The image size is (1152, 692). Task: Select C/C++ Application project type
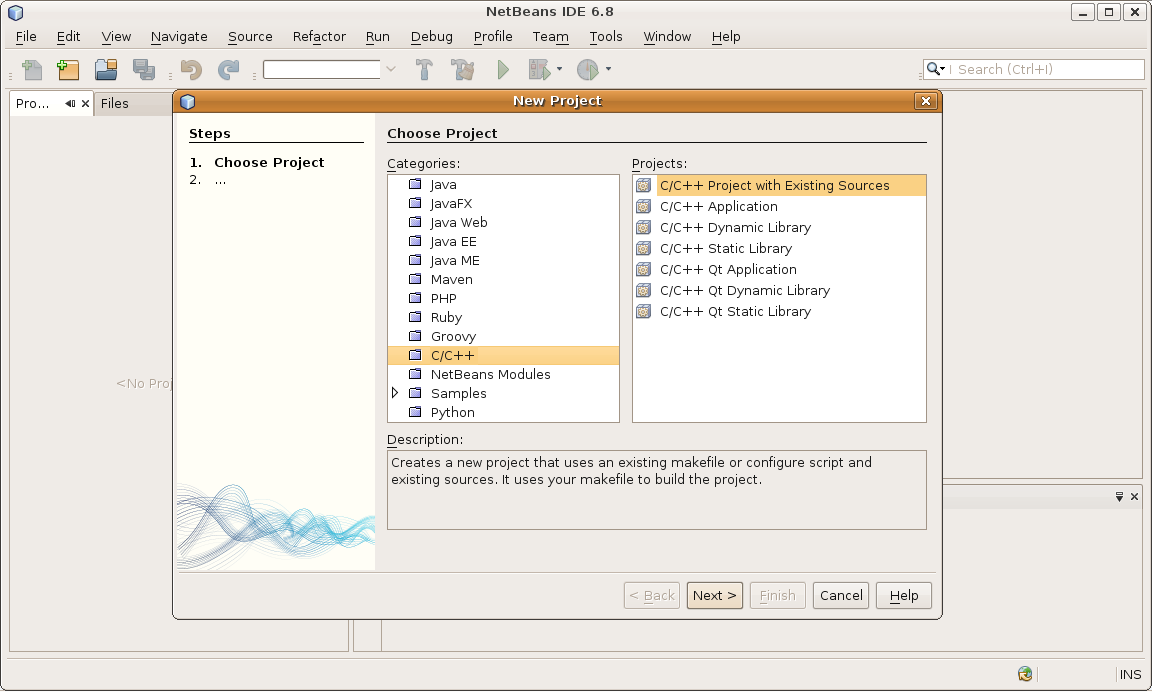[779, 207]
